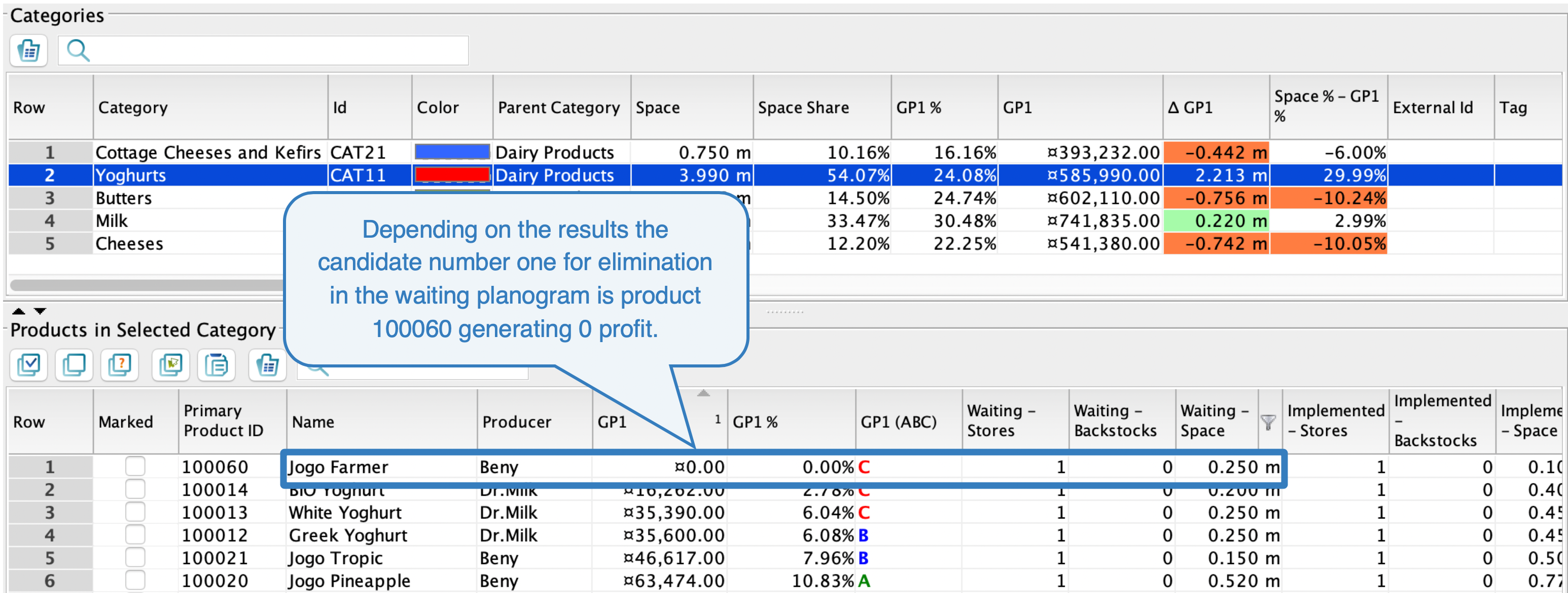
Task: Click the up arrow above Products panel
Action: click(19, 311)
